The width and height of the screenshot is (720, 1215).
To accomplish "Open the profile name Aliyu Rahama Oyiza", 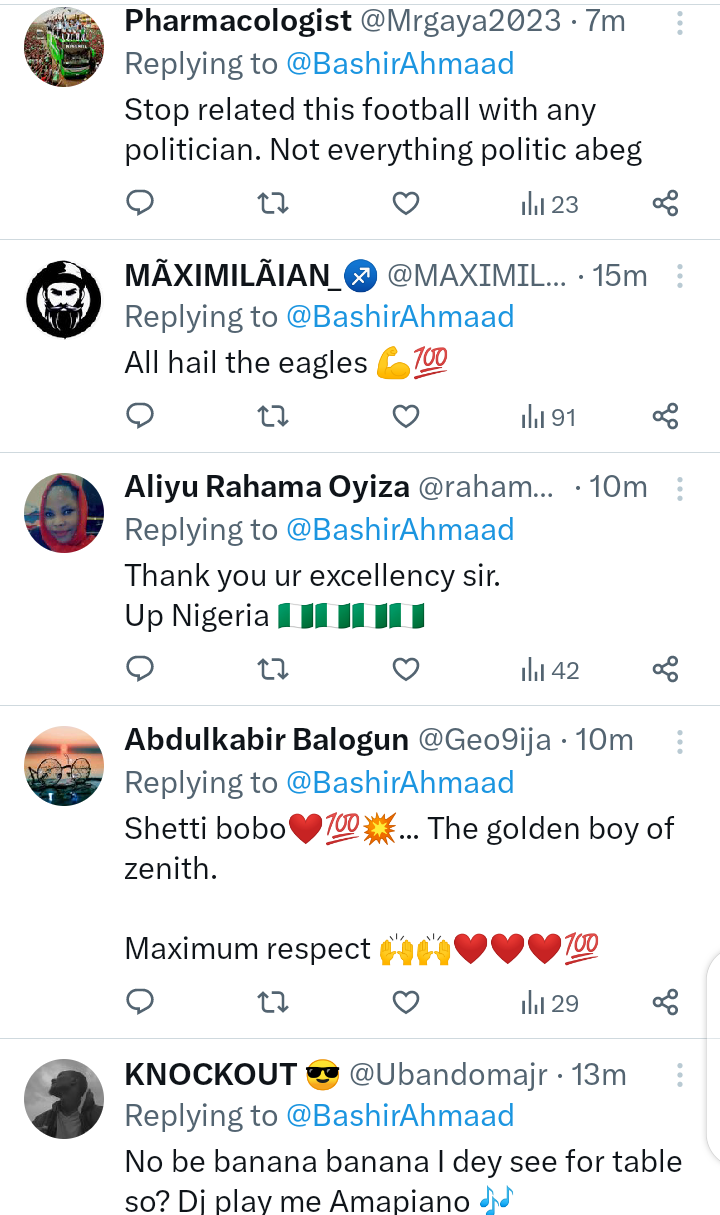I will click(267, 487).
